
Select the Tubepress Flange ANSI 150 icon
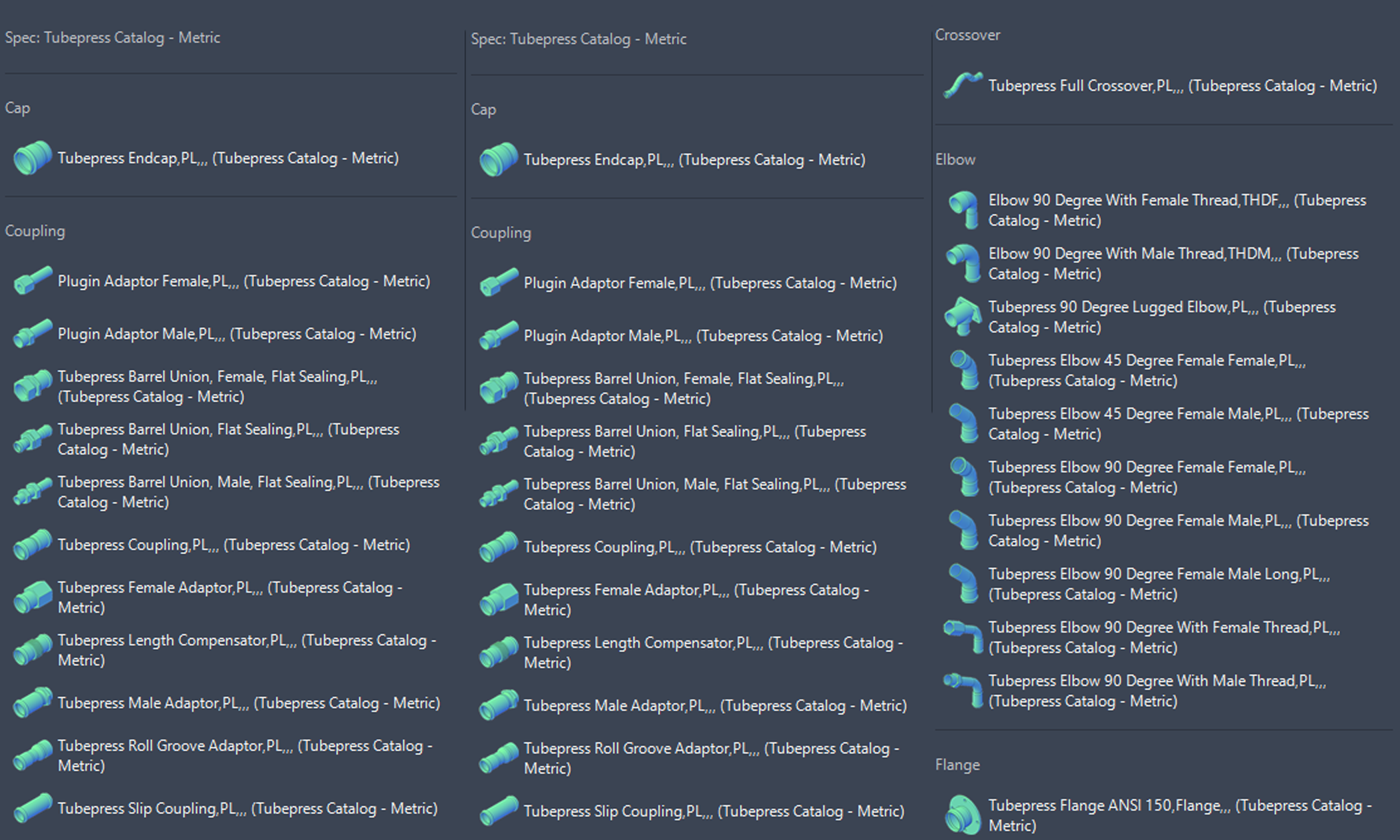coord(963,814)
